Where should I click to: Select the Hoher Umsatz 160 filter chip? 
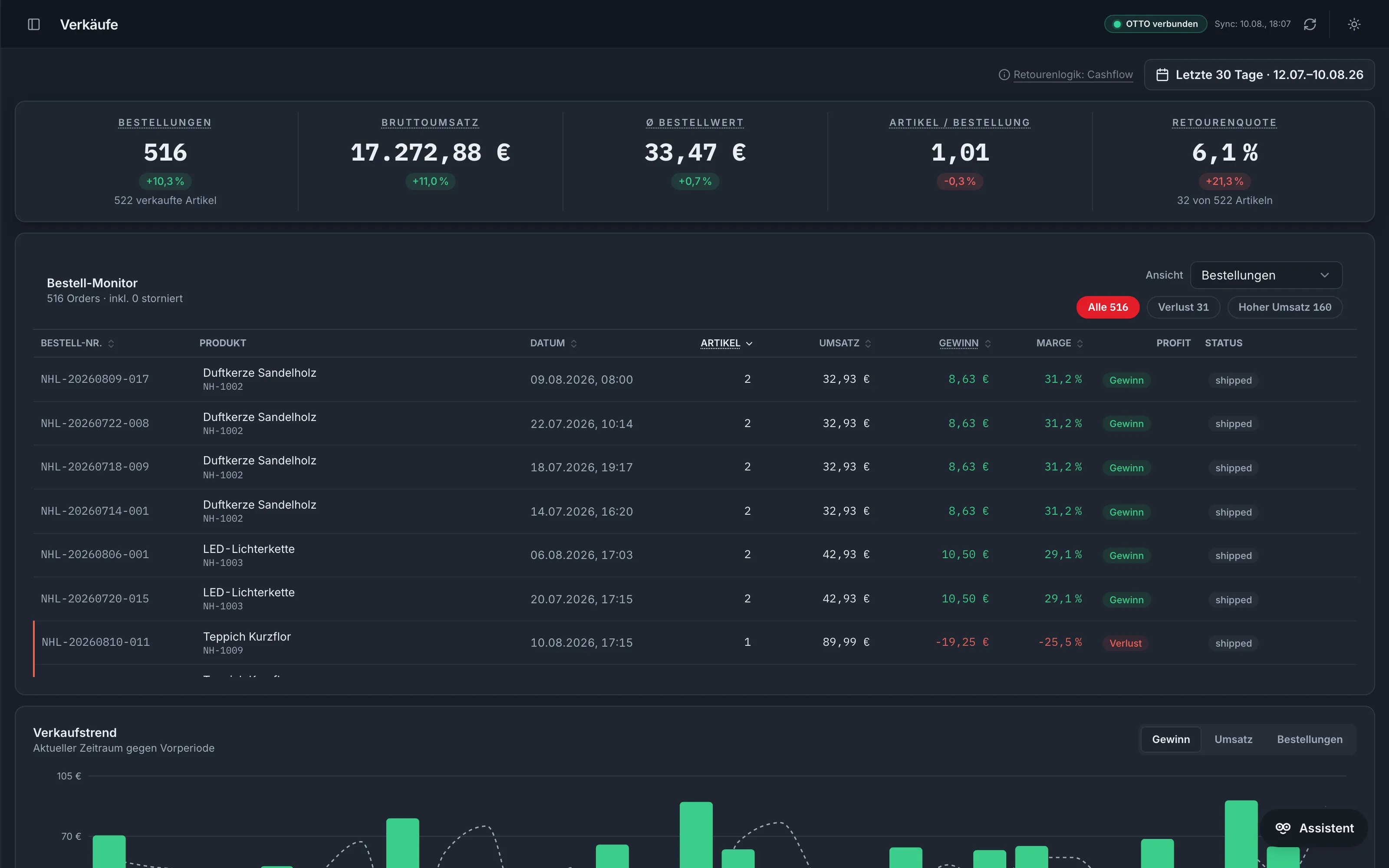click(1284, 307)
